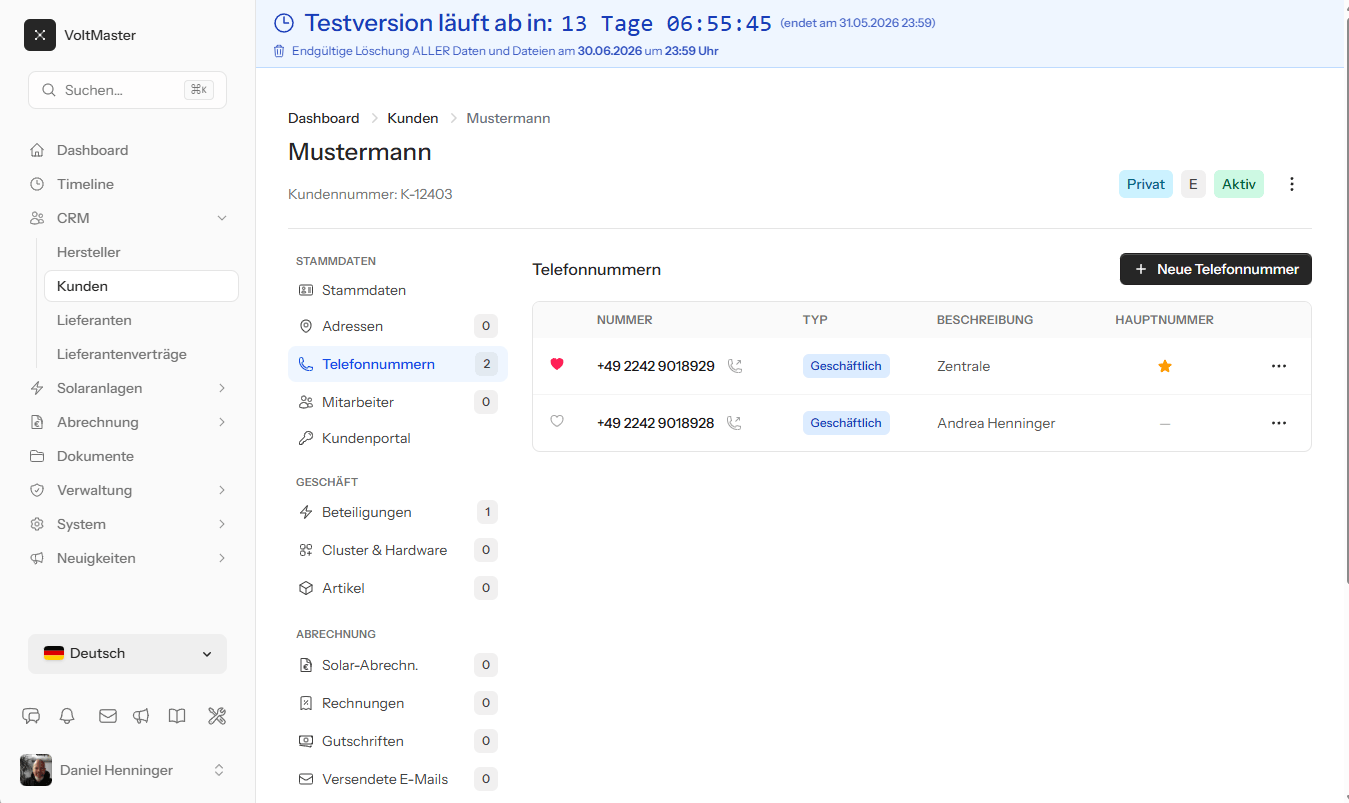Image resolution: width=1349 pixels, height=803 pixels.
Task: Open Solar-Abrechn. section
Action: coord(398,665)
